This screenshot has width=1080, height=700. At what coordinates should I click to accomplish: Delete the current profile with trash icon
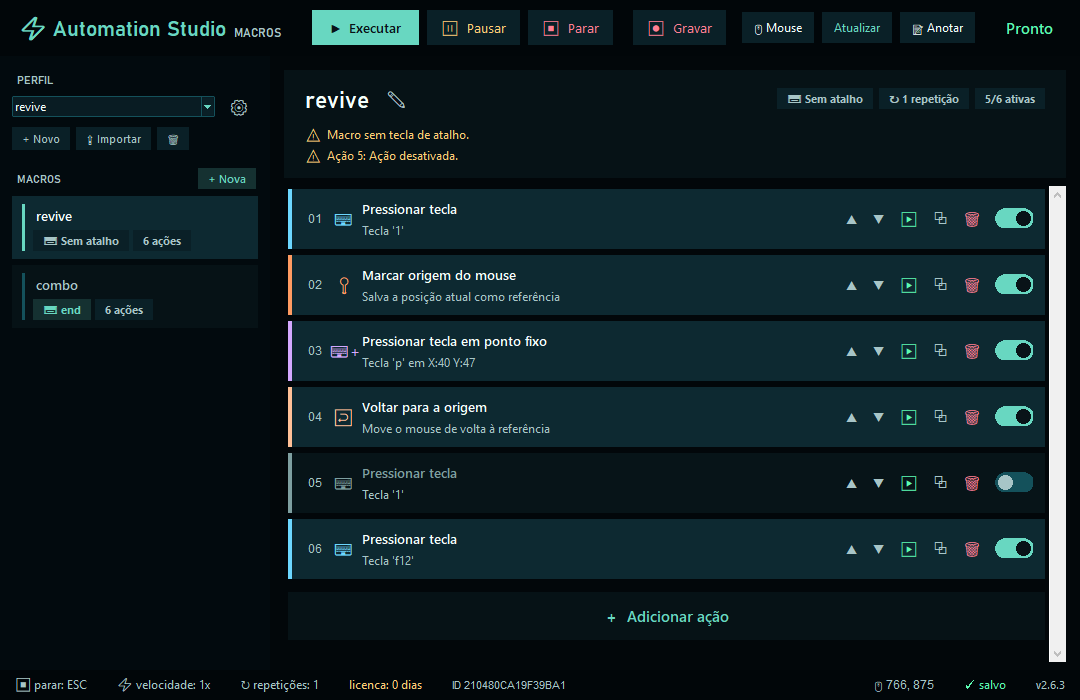click(173, 139)
